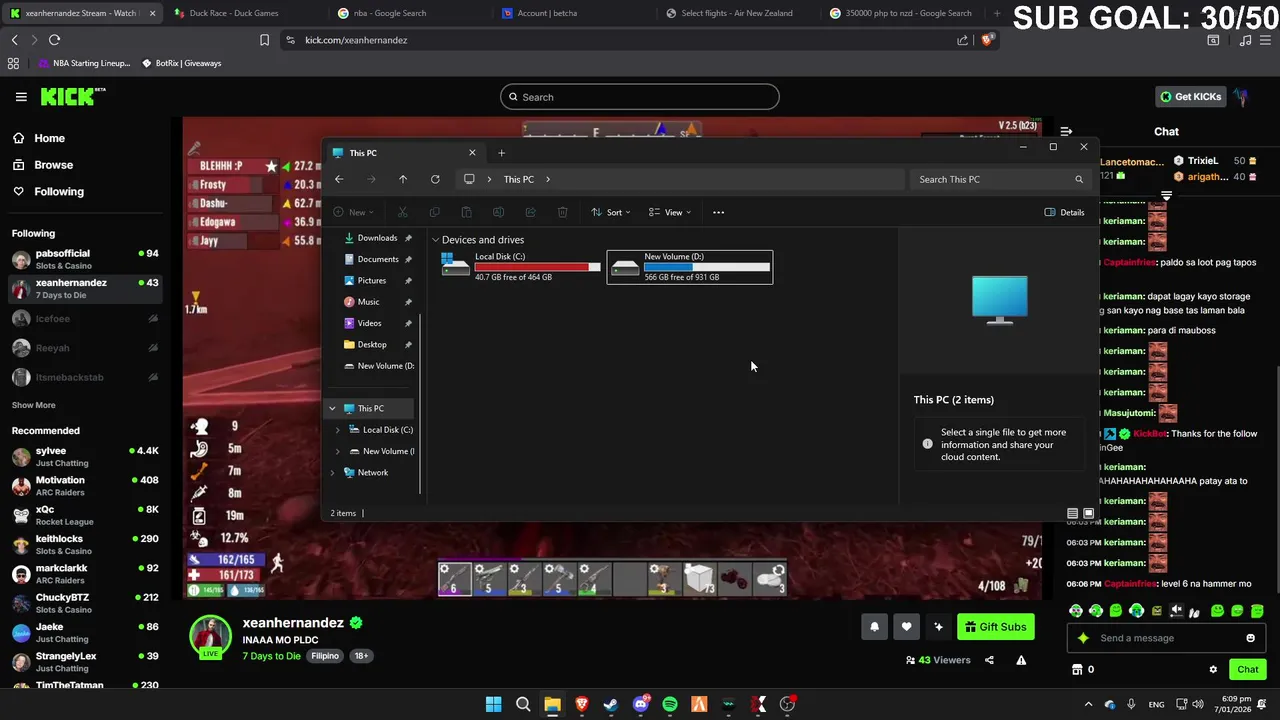Select Local Disk (C:) drive tile
The image size is (1280, 720).
tap(521, 267)
